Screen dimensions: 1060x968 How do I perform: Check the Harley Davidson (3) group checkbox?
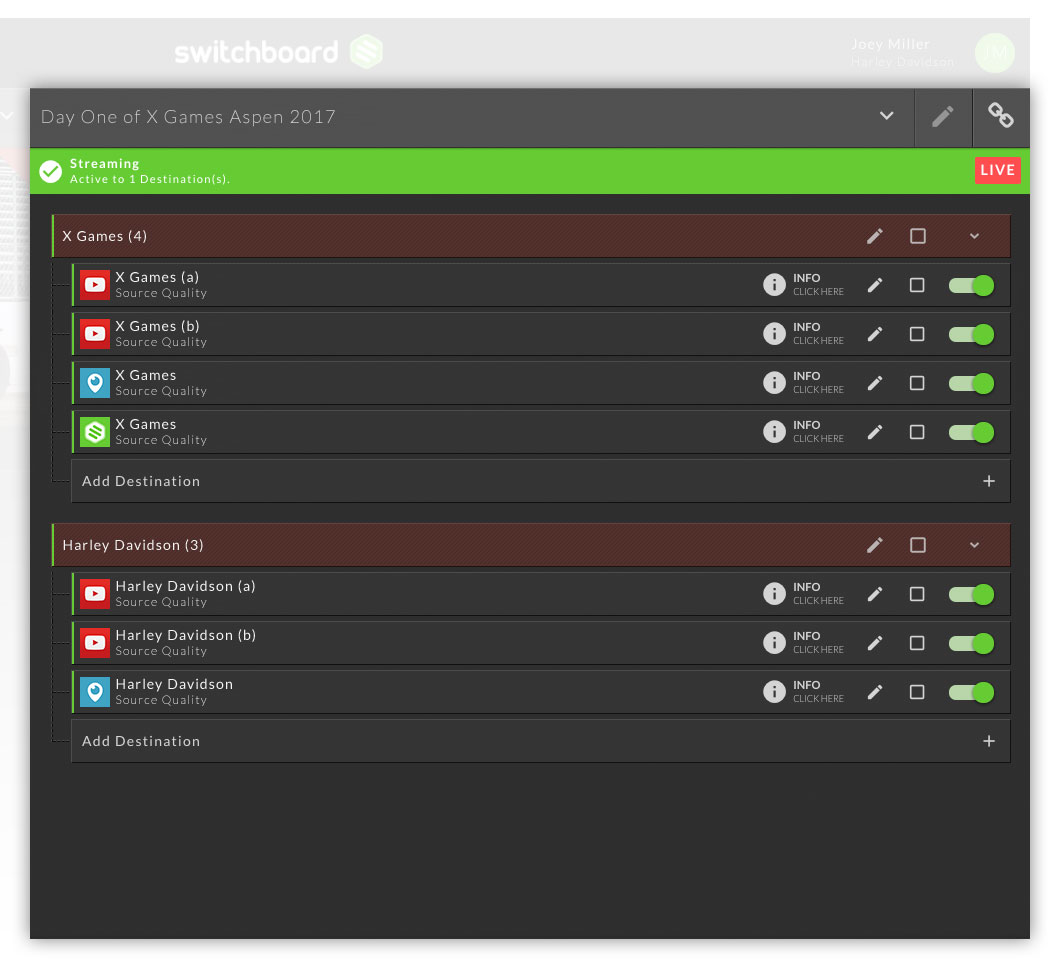pyautogui.click(x=917, y=545)
